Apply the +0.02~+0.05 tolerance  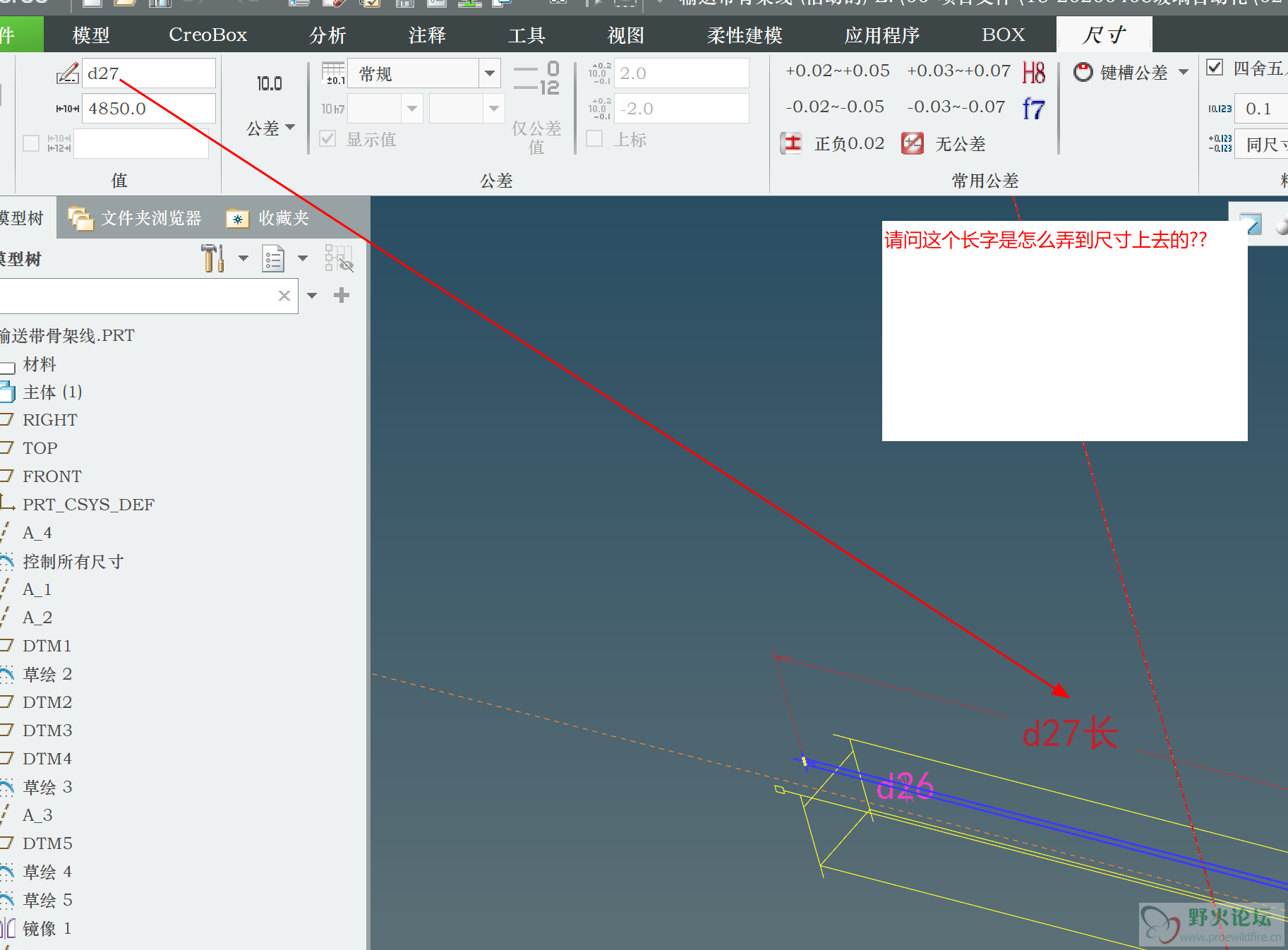(x=838, y=71)
